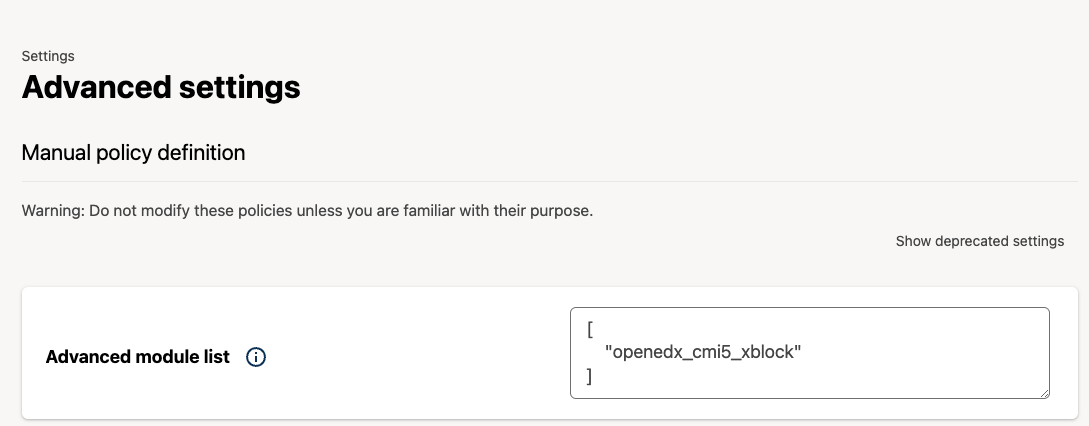Click the policy warning message text
1089x426 pixels.
coord(307,211)
